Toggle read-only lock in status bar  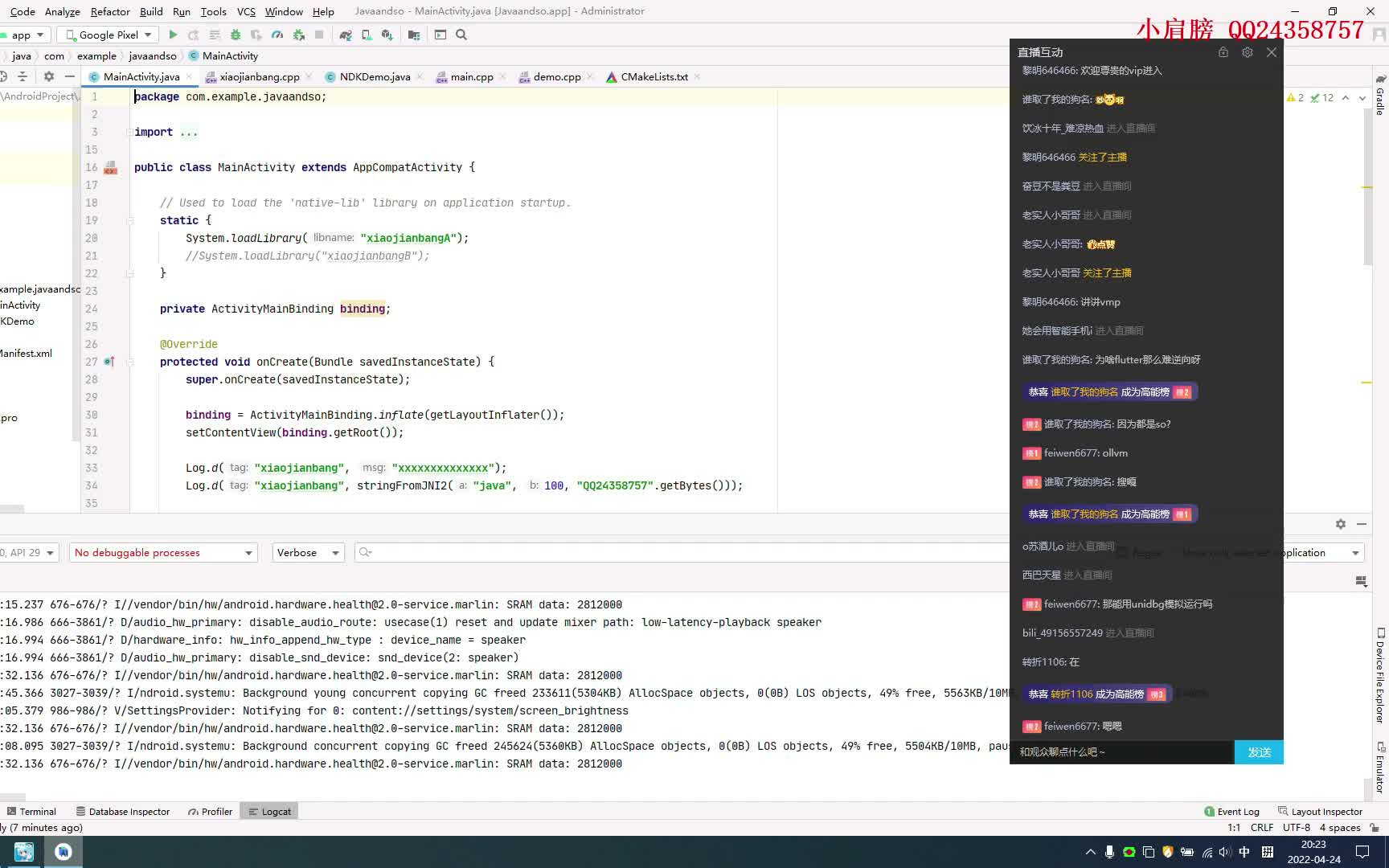tap(1375, 828)
